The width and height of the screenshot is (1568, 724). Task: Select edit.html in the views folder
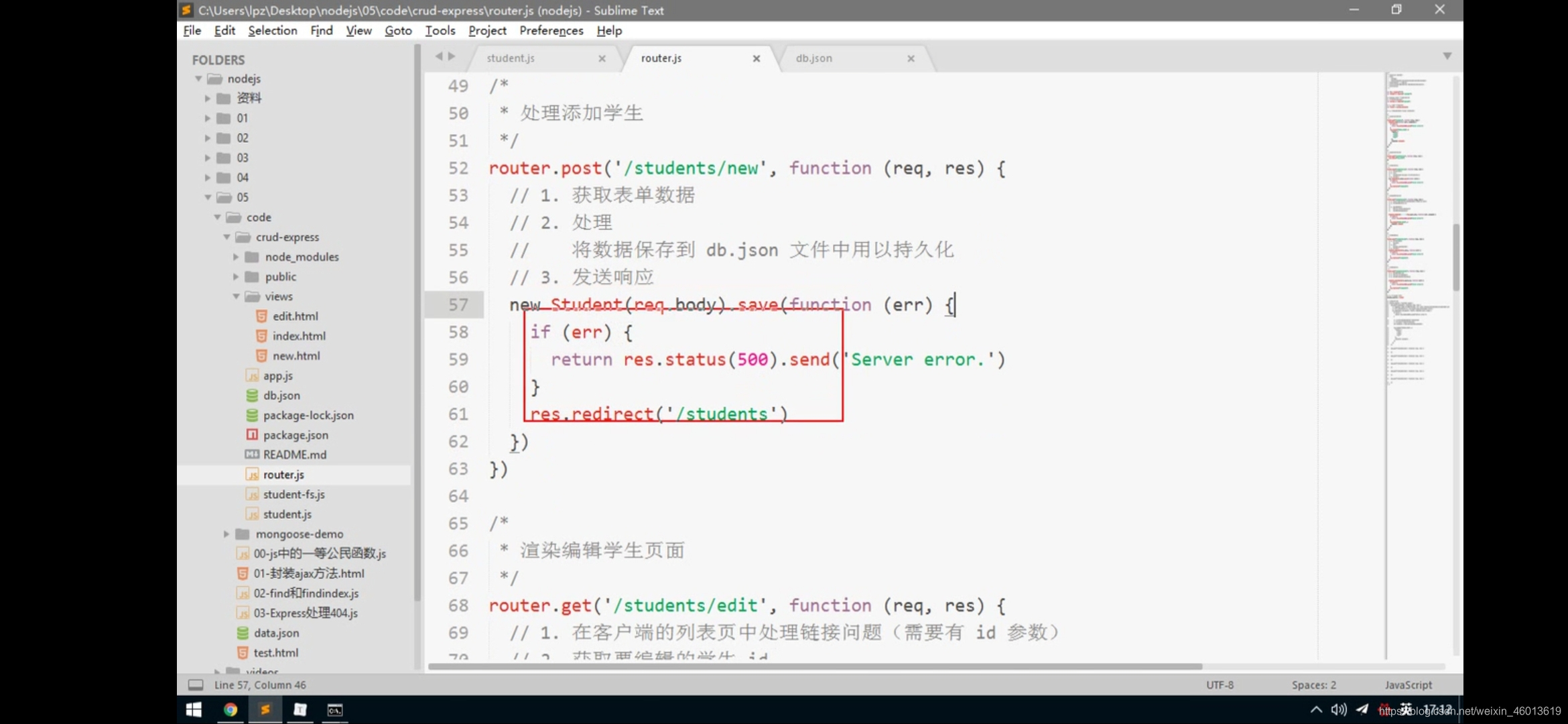[x=295, y=316]
